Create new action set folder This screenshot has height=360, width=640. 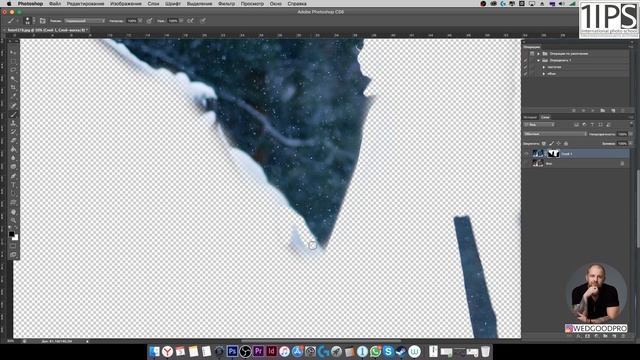[602, 110]
